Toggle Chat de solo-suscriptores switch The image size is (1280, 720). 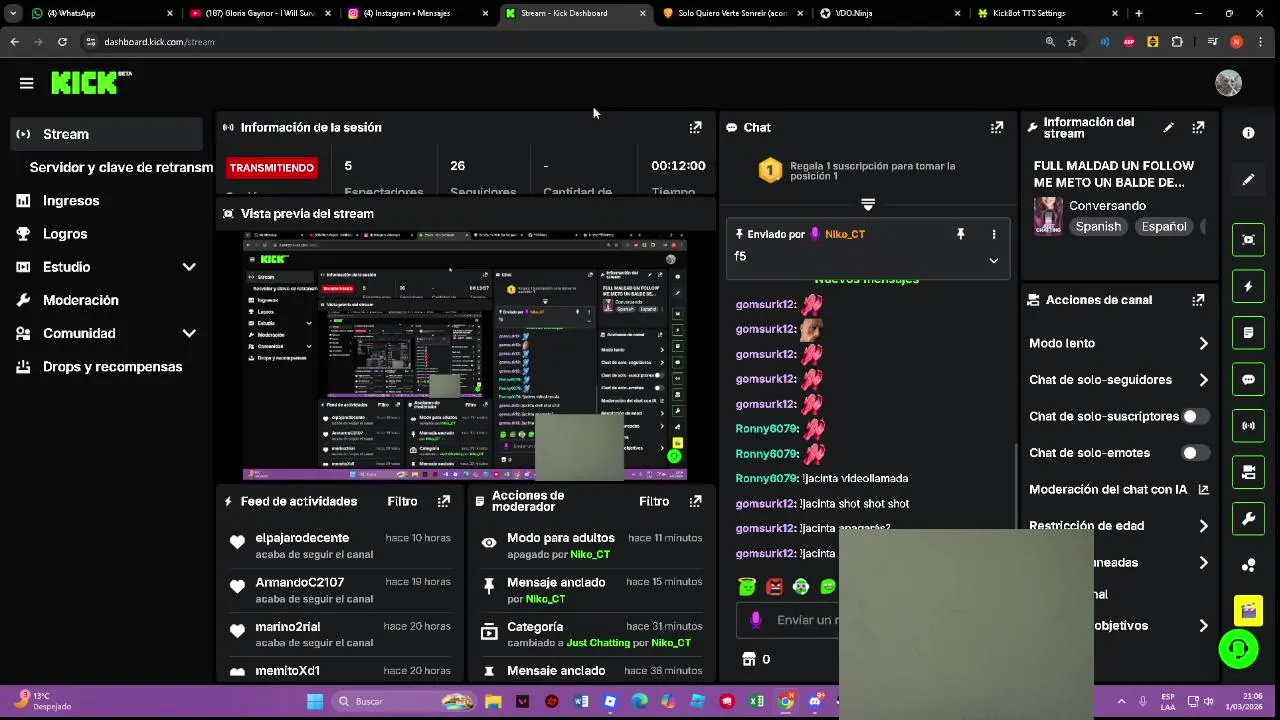pos(1195,416)
